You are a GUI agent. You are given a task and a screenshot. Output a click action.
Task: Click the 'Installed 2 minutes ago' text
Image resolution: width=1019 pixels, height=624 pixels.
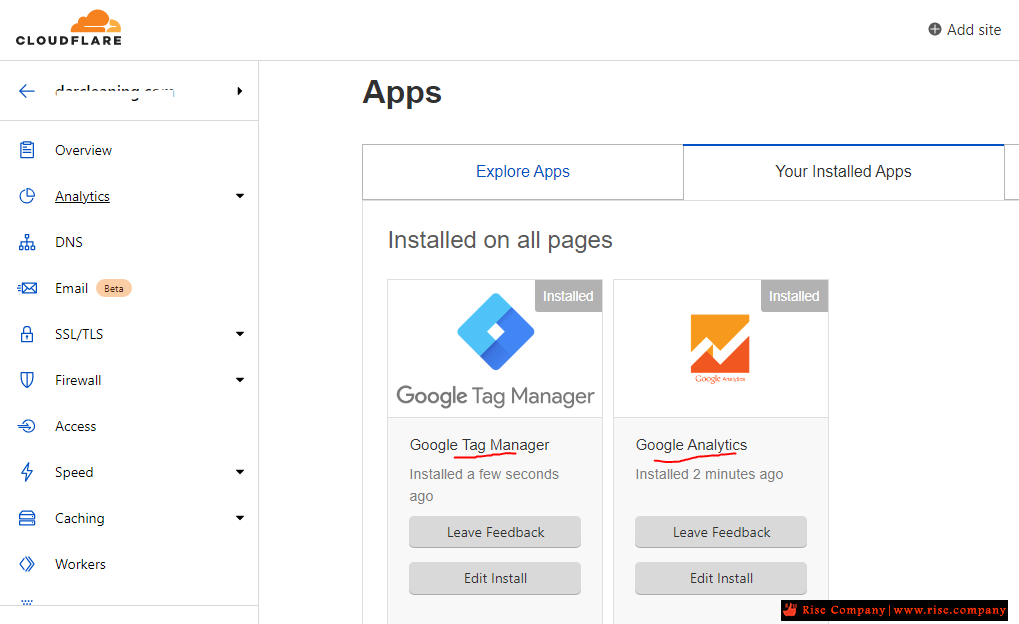[x=709, y=474]
